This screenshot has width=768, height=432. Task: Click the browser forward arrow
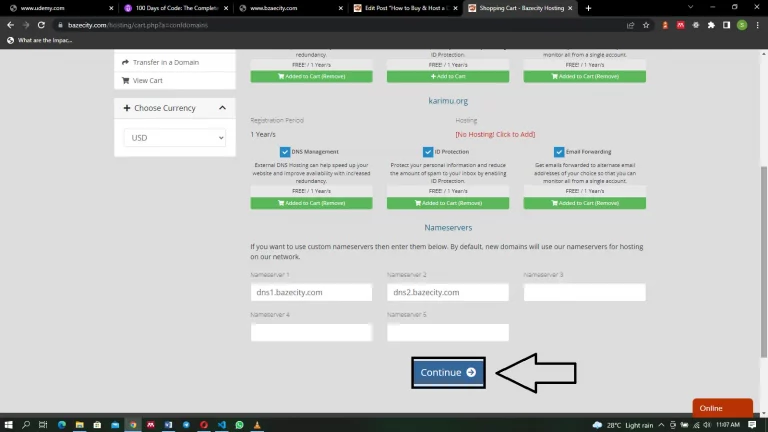coord(26,25)
